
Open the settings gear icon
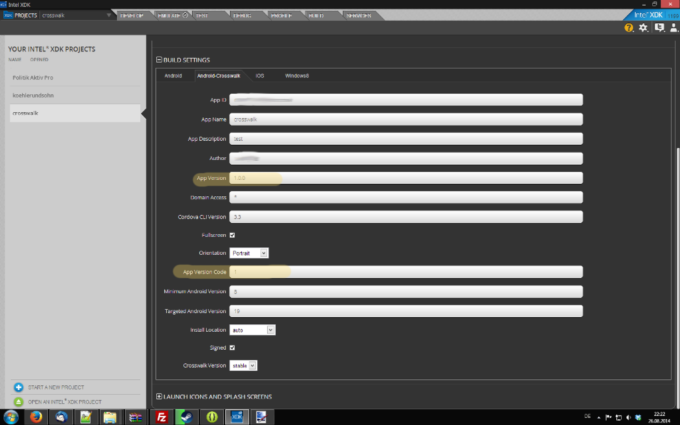tap(643, 28)
